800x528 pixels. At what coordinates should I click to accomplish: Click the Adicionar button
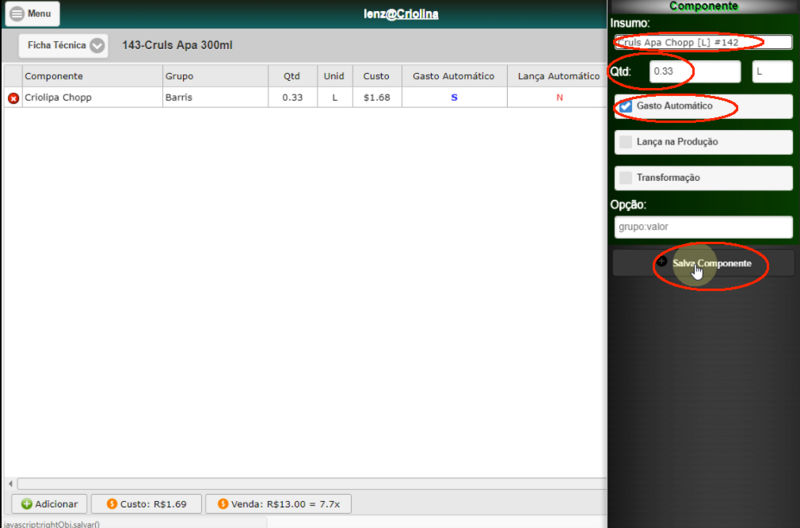point(49,504)
